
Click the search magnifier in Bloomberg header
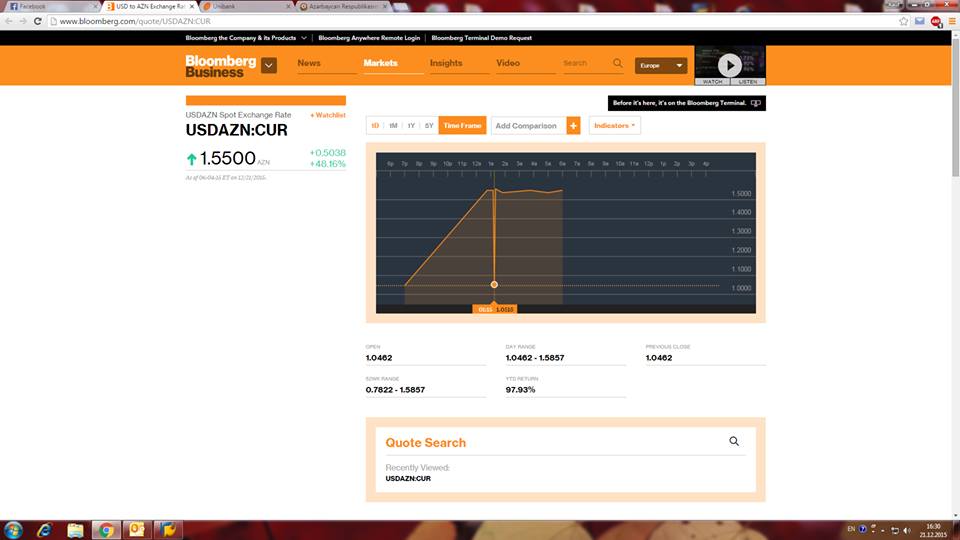pyautogui.click(x=618, y=63)
